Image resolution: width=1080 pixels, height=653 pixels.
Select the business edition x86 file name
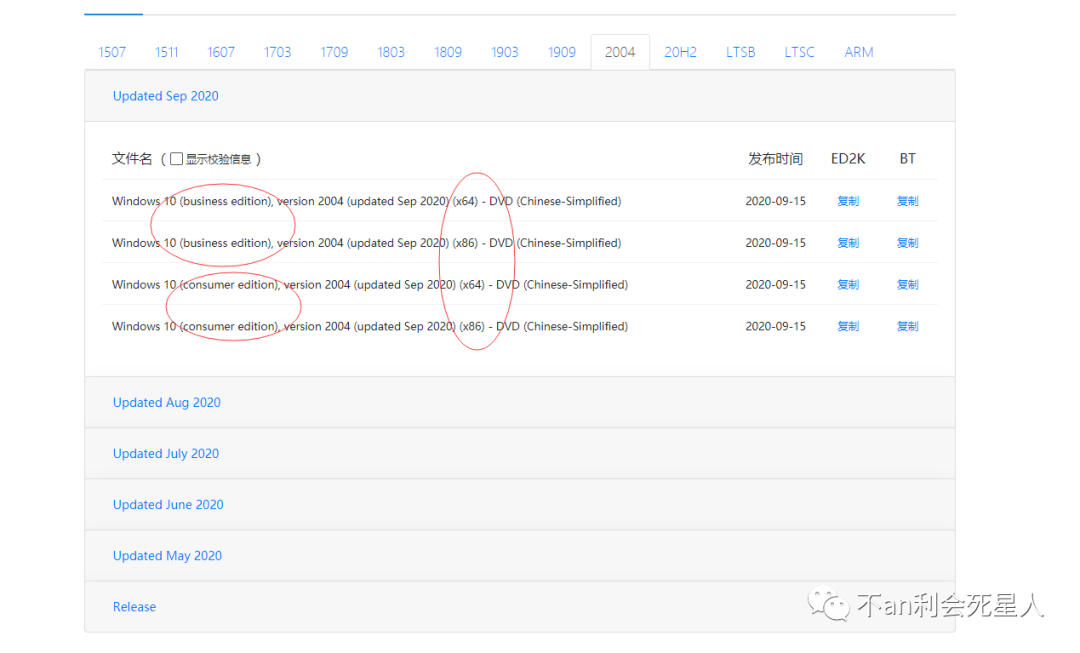pos(366,243)
